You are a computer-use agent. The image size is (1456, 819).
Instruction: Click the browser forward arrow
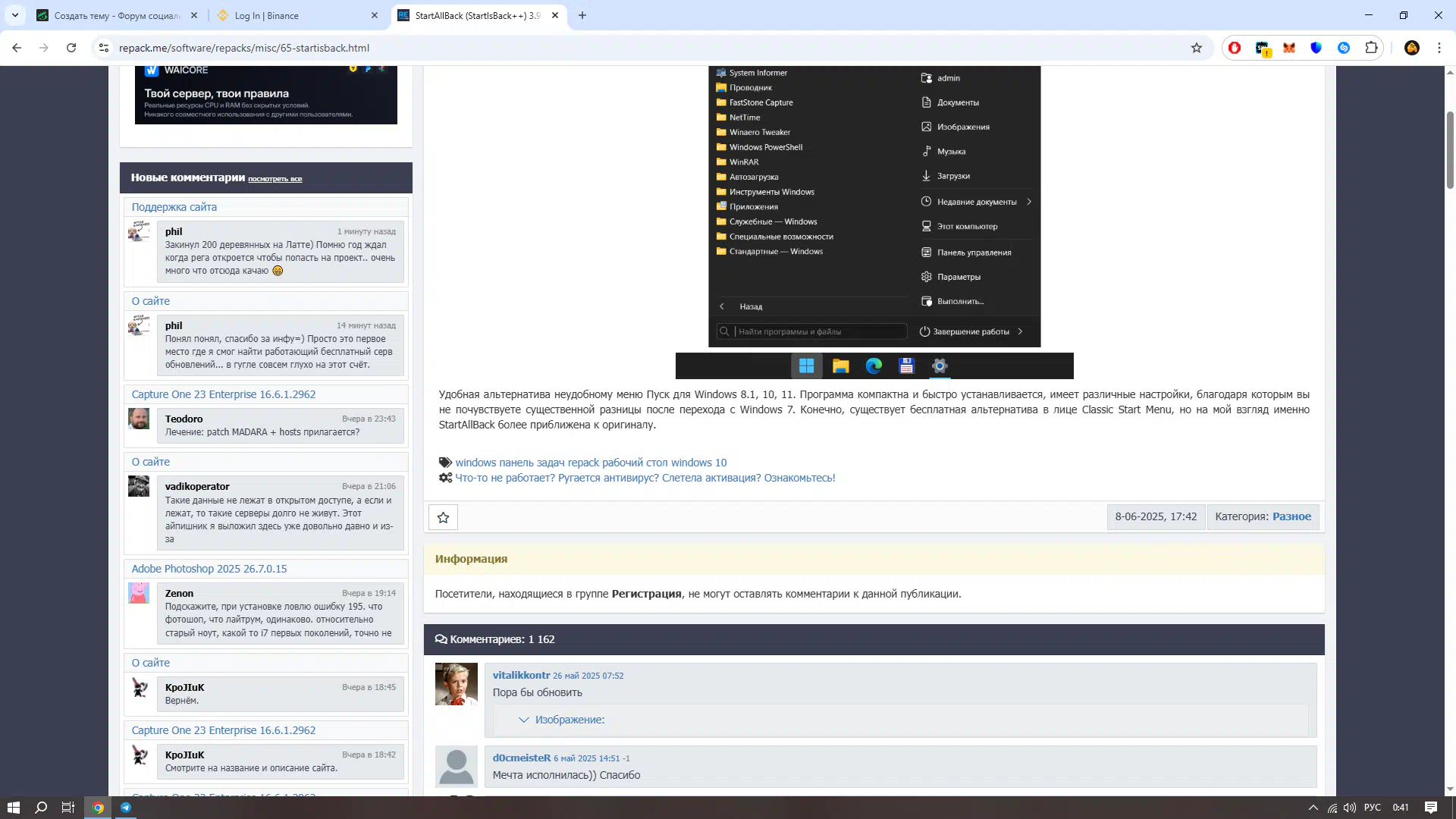(44, 48)
